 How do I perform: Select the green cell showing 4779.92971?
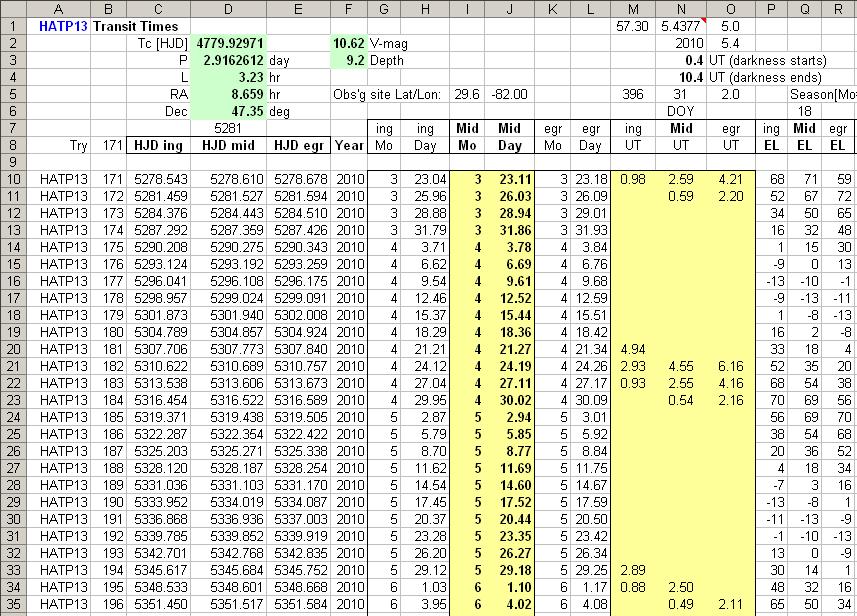228,43
